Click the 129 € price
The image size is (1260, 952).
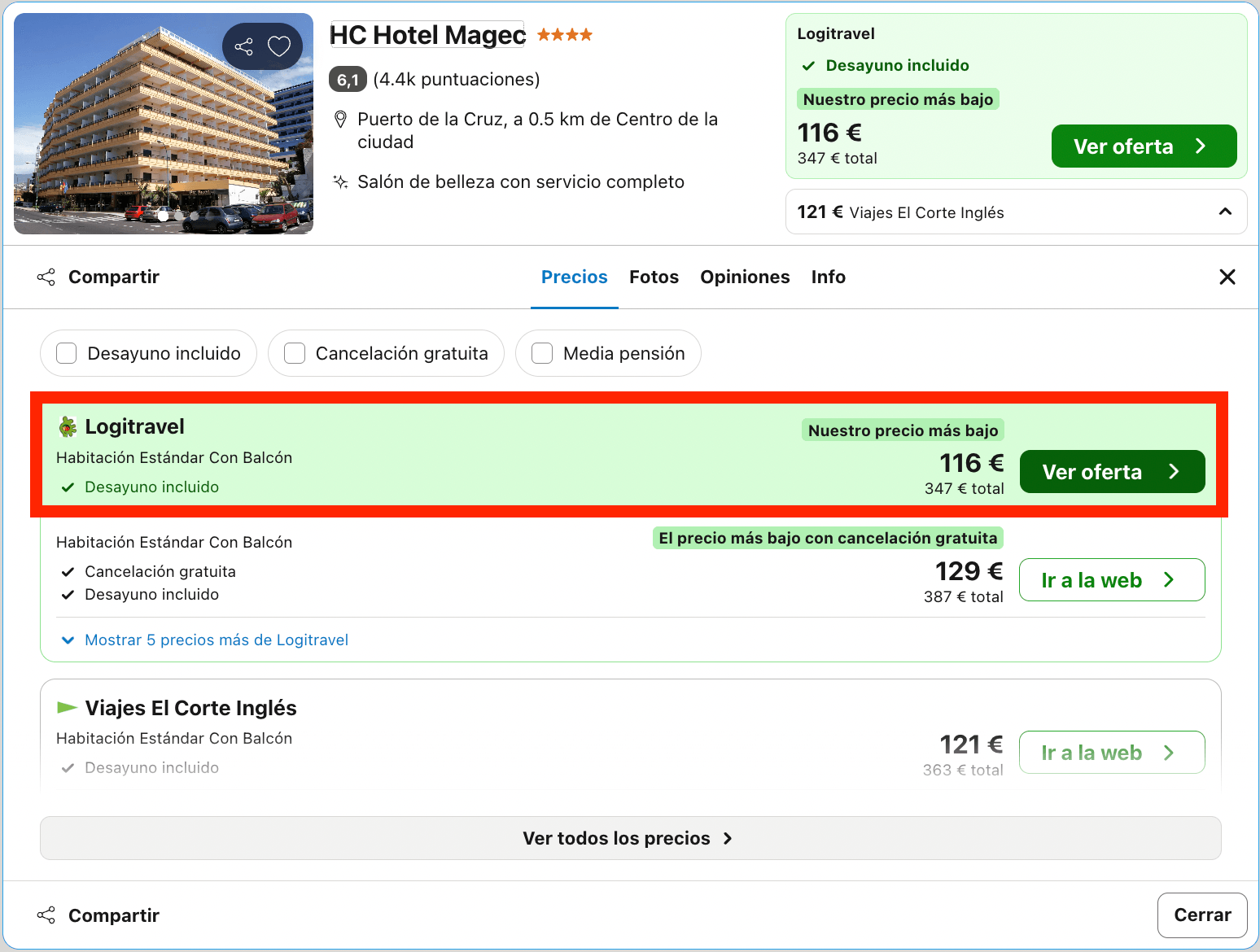coord(969,571)
